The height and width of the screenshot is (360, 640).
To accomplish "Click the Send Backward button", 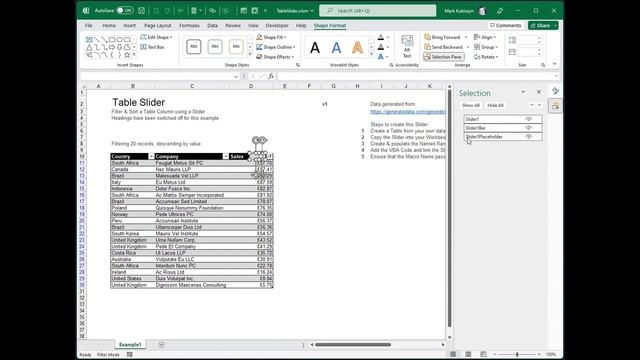I will tap(443, 47).
